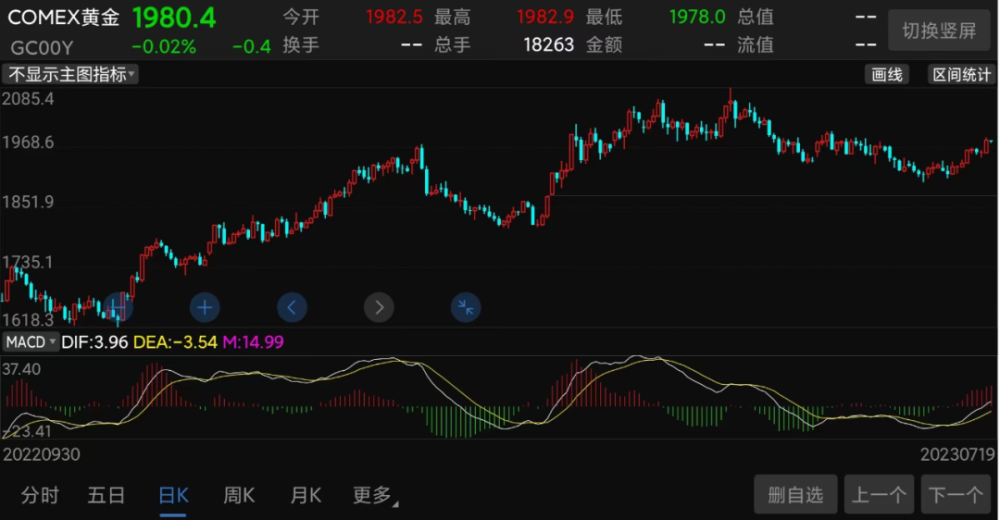Click 删自选 to remove from watchlist
This screenshot has height=520, width=1000.
(795, 494)
